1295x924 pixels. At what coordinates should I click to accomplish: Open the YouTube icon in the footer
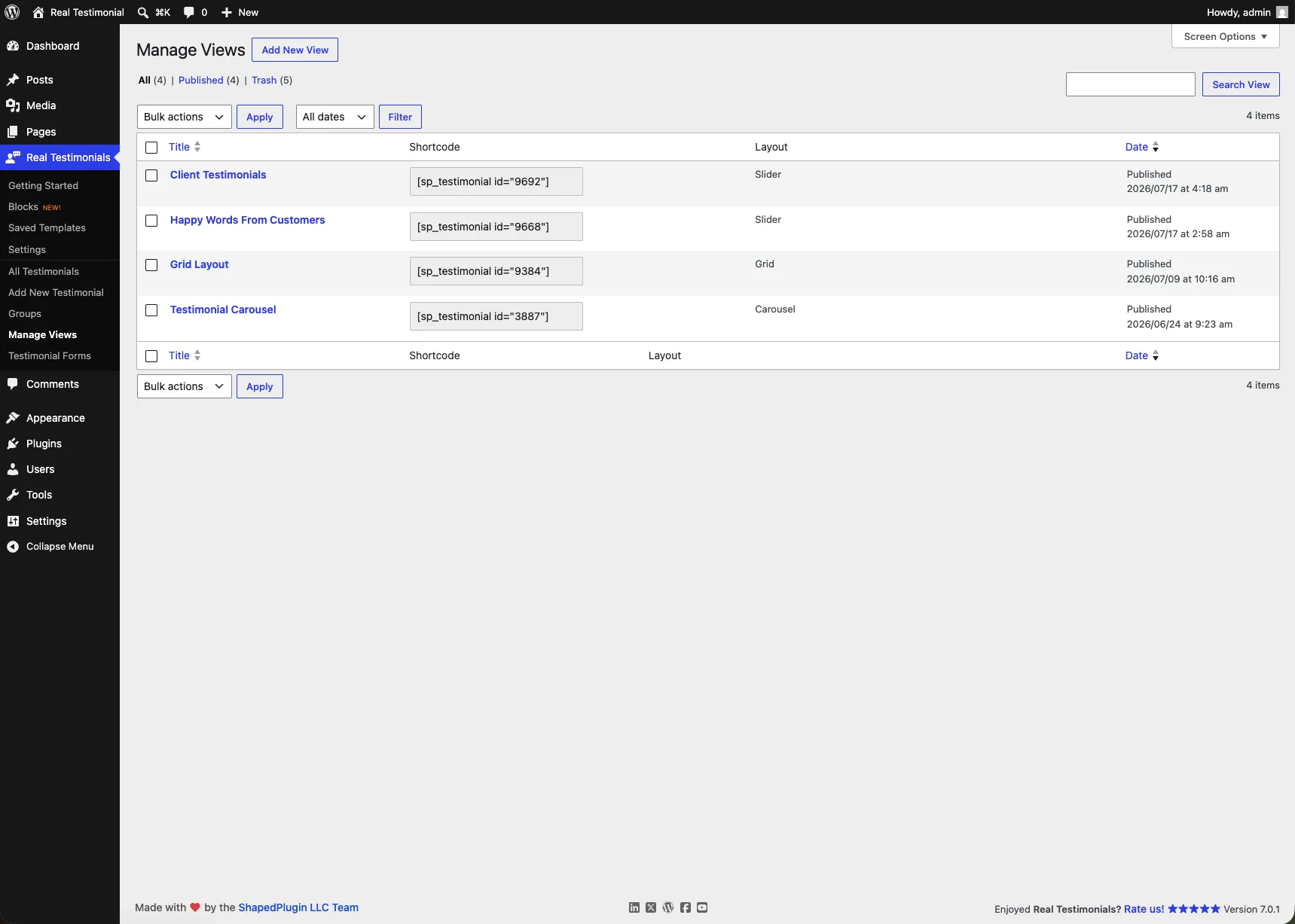pos(702,907)
